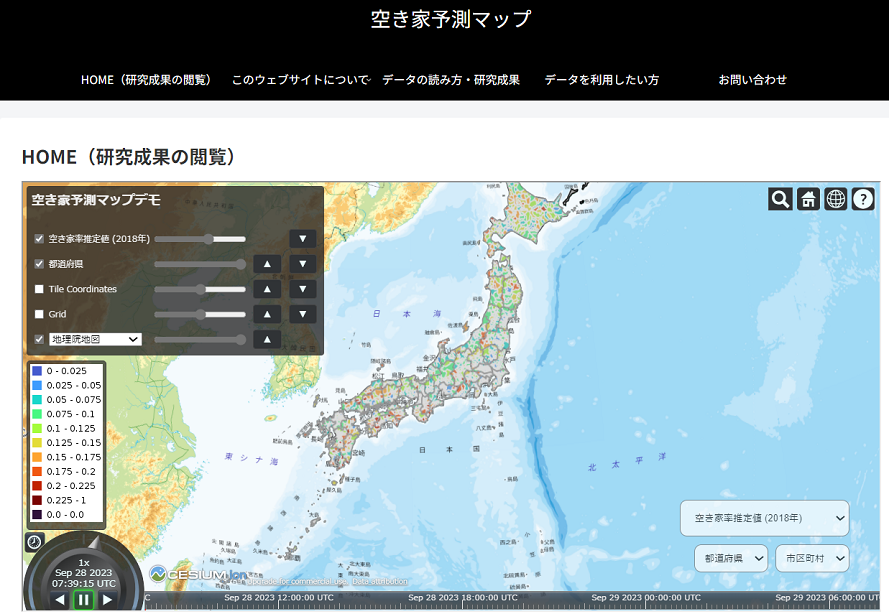The height and width of the screenshot is (614, 889).
Task: Enable the Grid layer checkbox
Action: pyautogui.click(x=40, y=314)
